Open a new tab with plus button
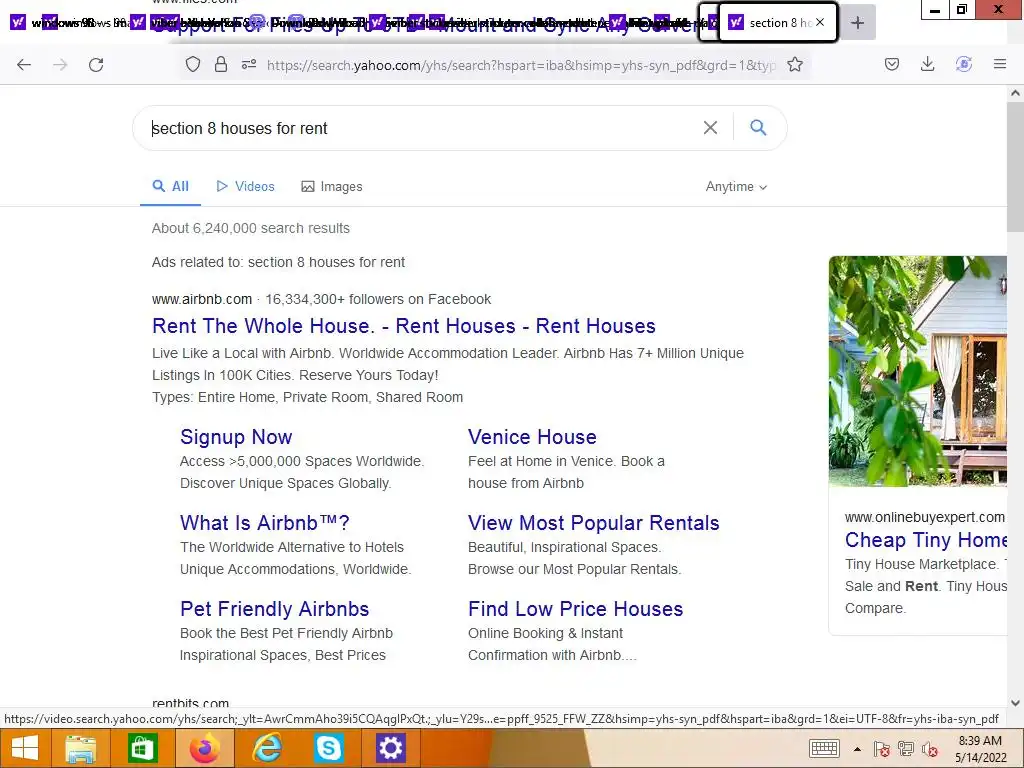Screen dimensions: 1024x768 pos(857,23)
